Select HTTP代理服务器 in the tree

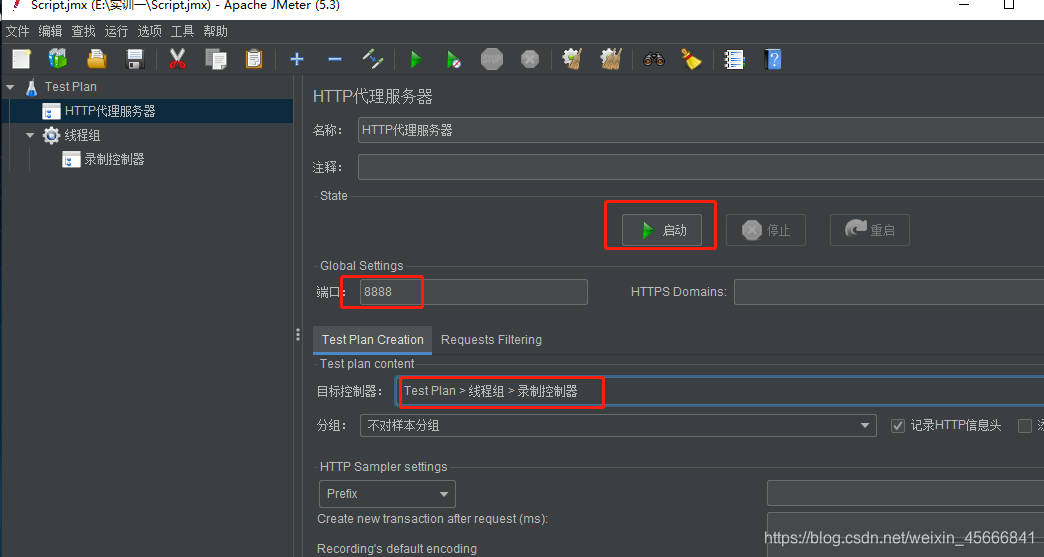110,111
